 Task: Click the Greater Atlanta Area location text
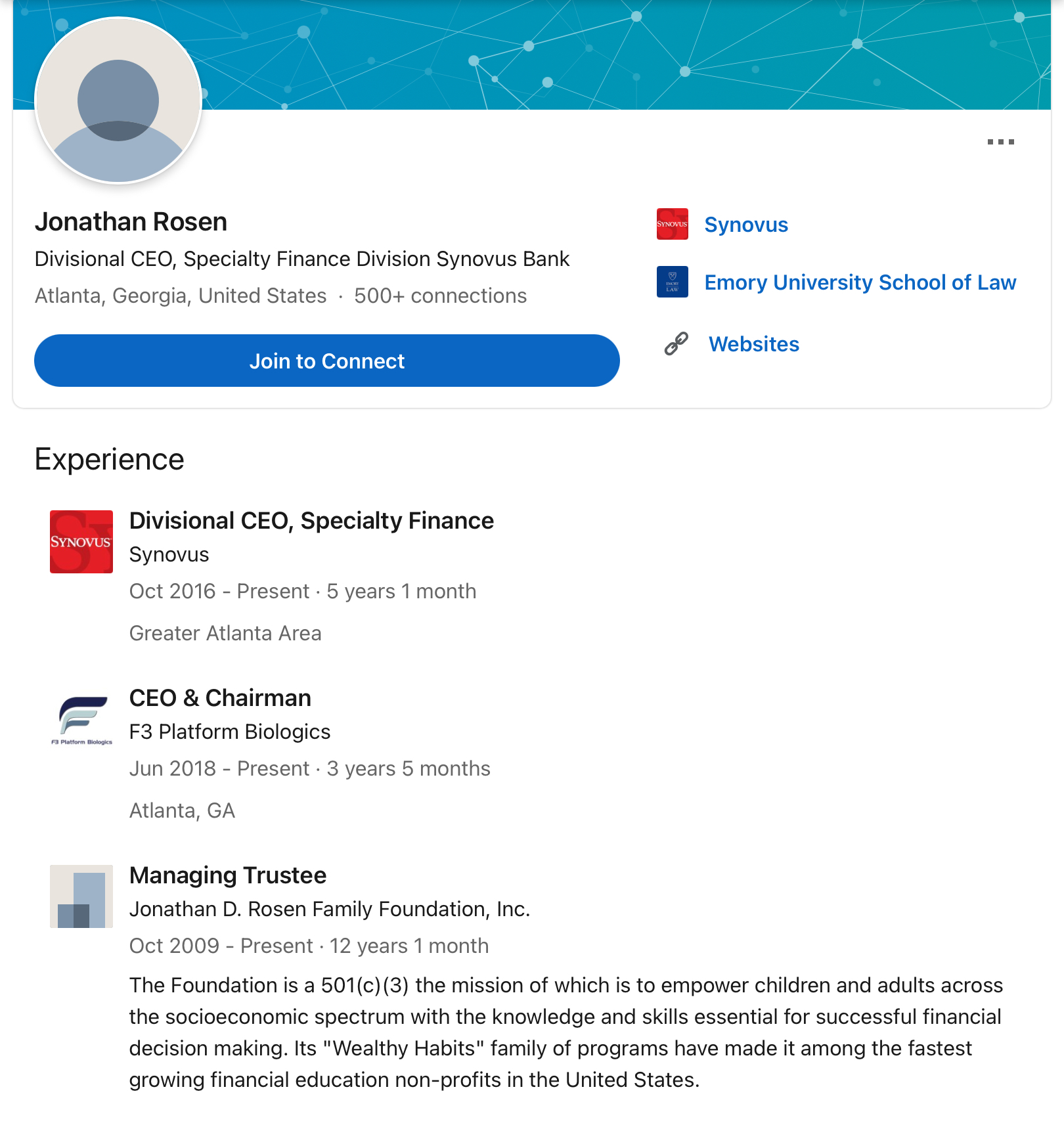225,634
